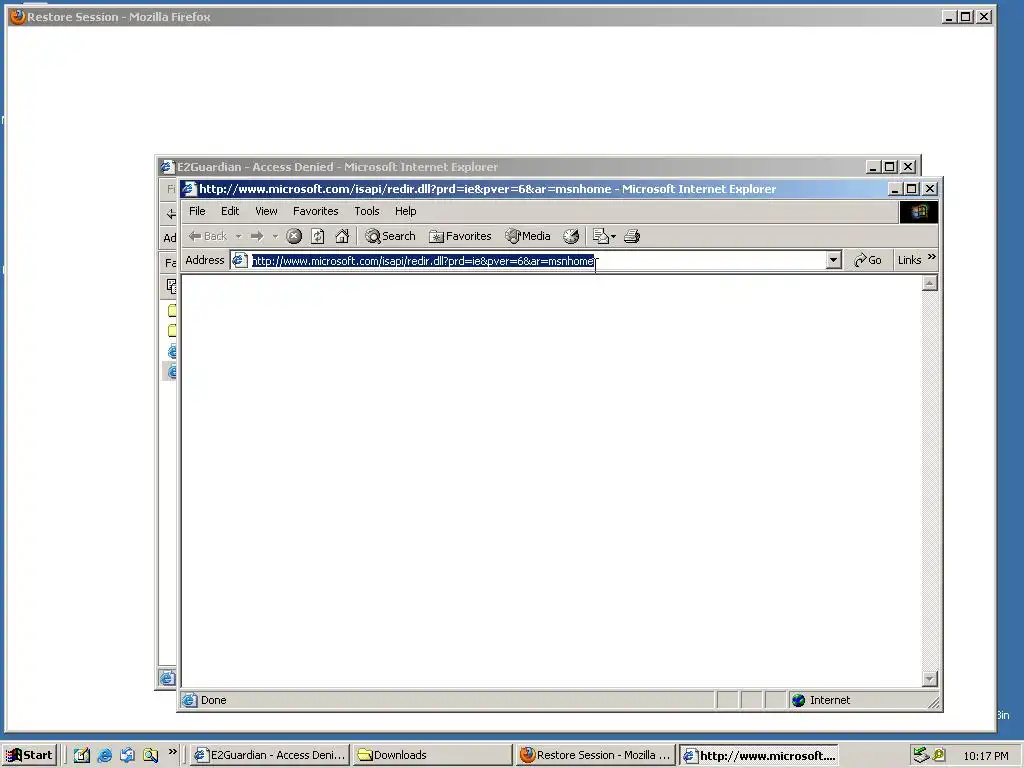Open the Favorites pane from toolbar
Screen dimensions: 1024x768
(x=460, y=236)
